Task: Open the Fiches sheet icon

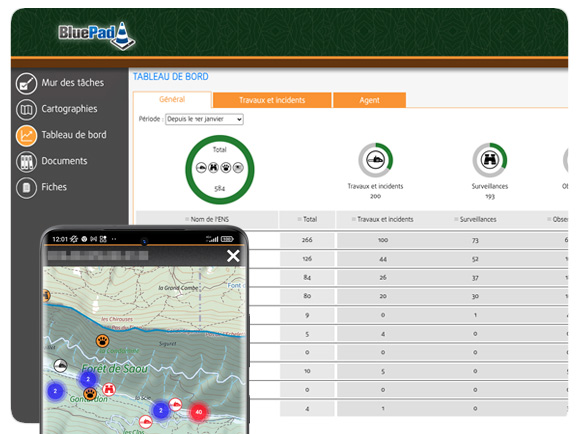Action: point(26,188)
